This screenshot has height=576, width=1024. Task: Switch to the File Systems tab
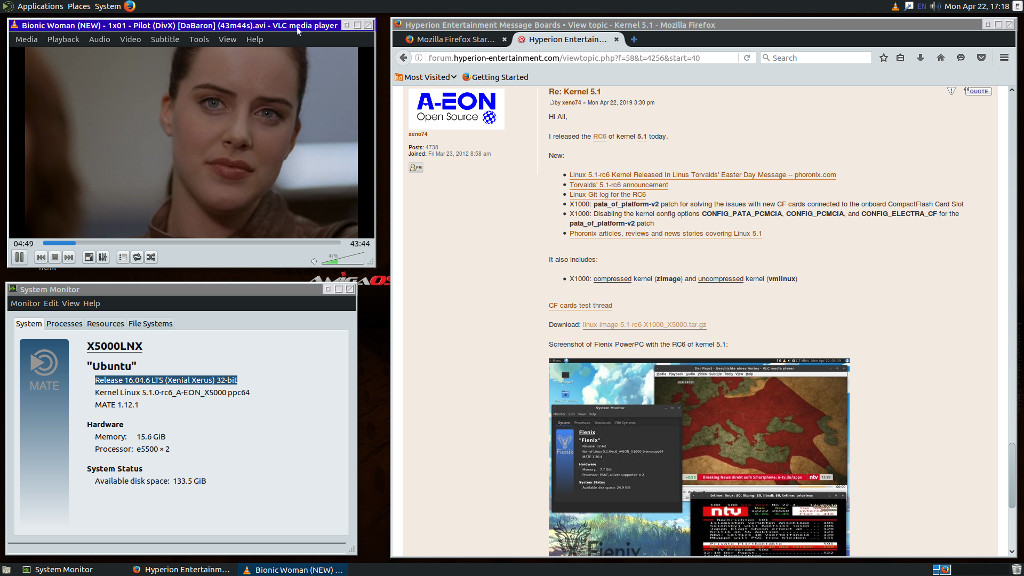(x=150, y=323)
